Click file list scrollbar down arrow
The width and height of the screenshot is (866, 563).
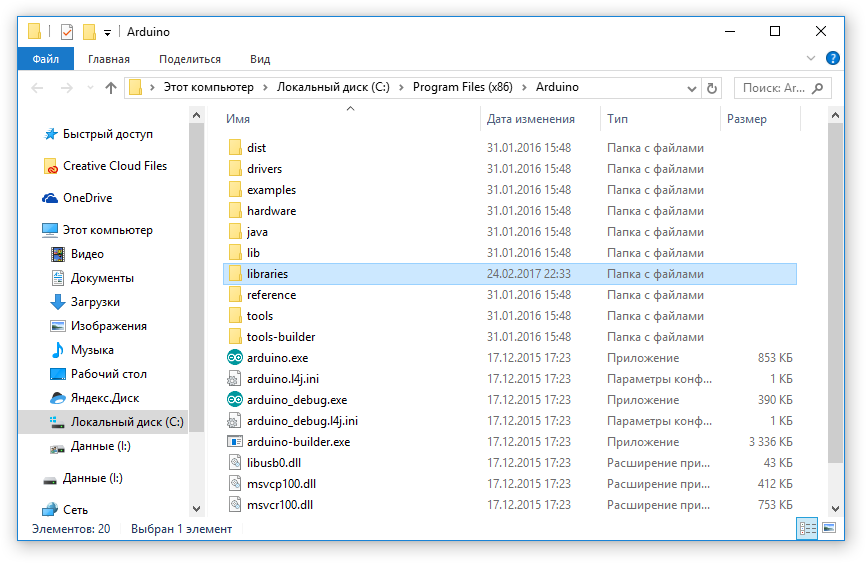(x=836, y=508)
